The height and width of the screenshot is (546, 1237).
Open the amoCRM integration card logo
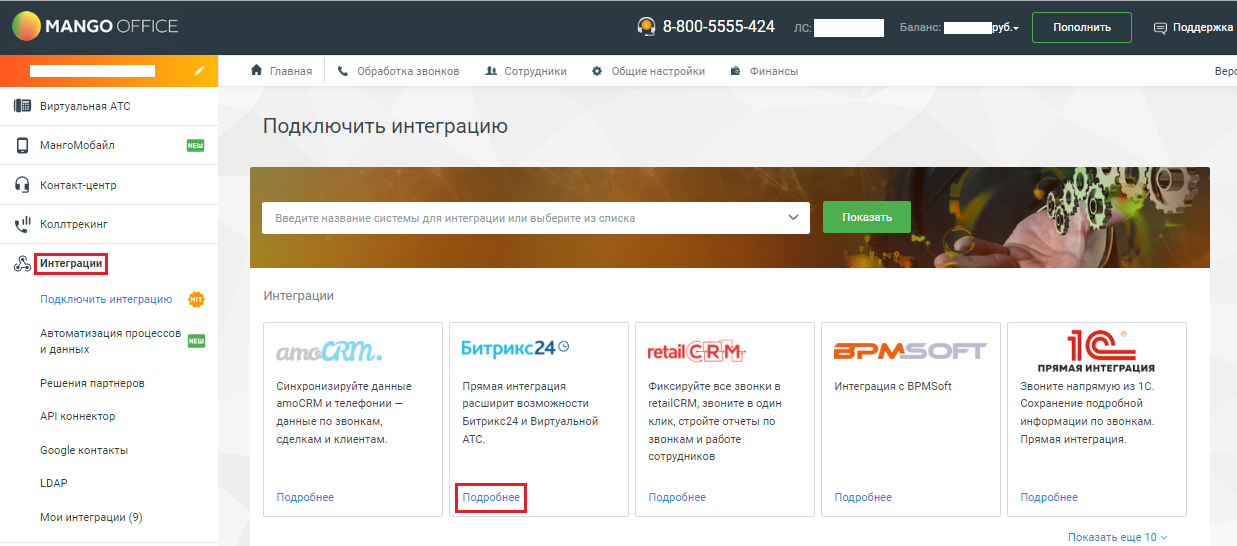pos(329,351)
